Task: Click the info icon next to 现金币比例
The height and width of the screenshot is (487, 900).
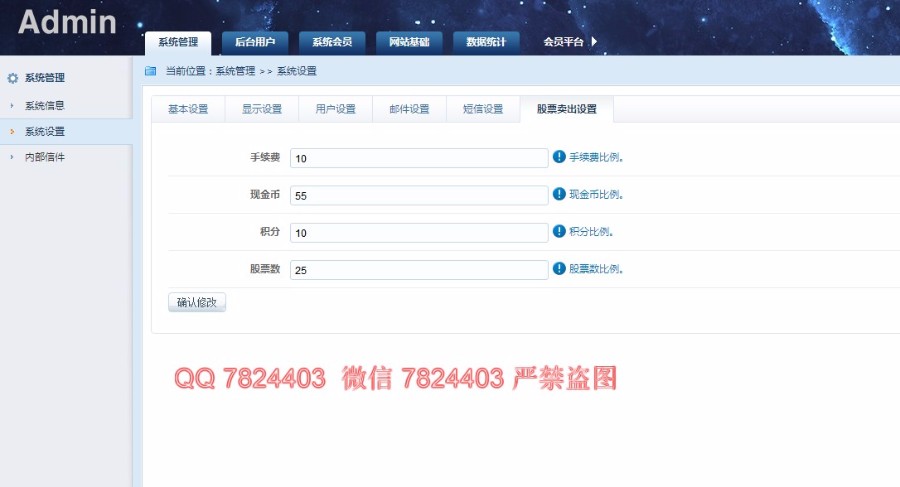Action: pyautogui.click(x=559, y=194)
